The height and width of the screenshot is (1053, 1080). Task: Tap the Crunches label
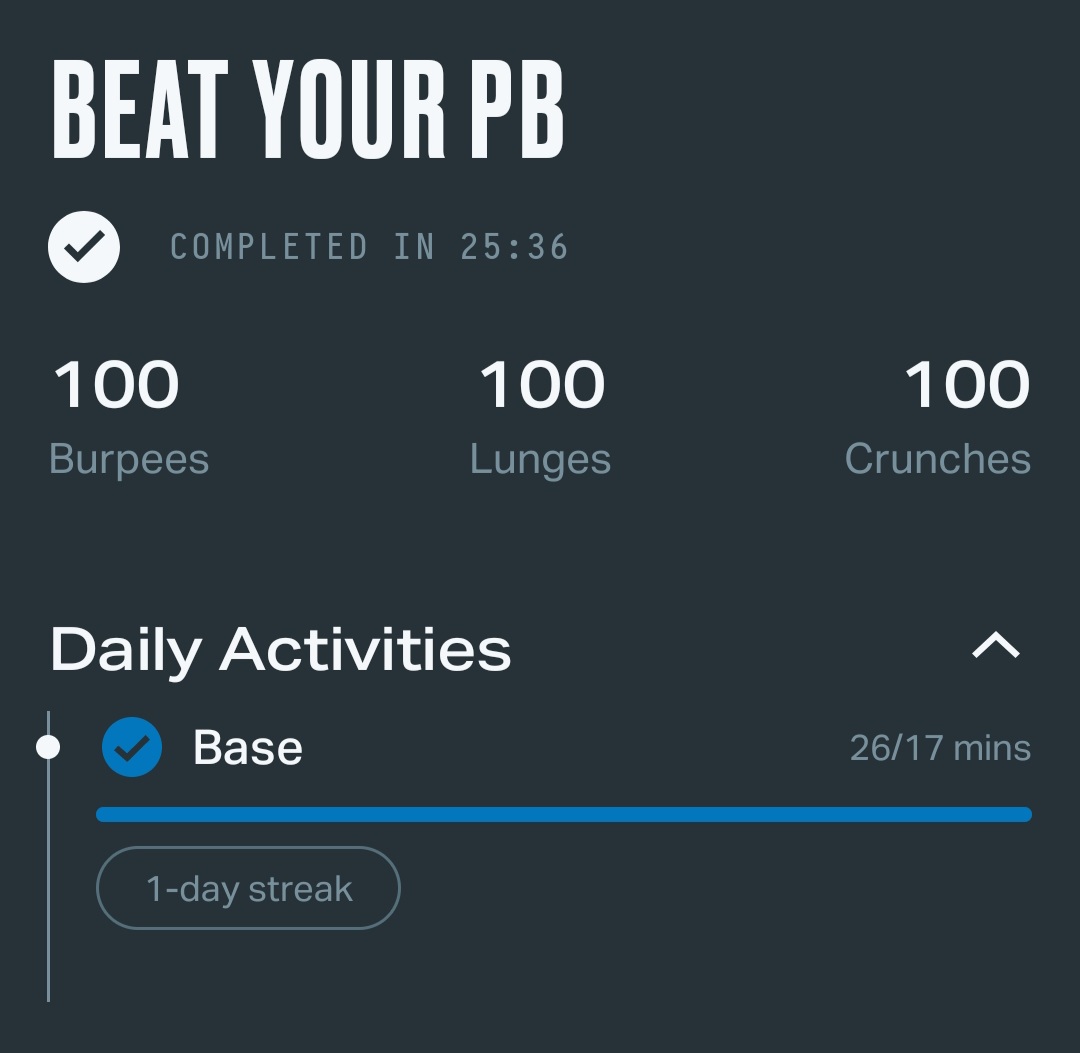coord(937,459)
